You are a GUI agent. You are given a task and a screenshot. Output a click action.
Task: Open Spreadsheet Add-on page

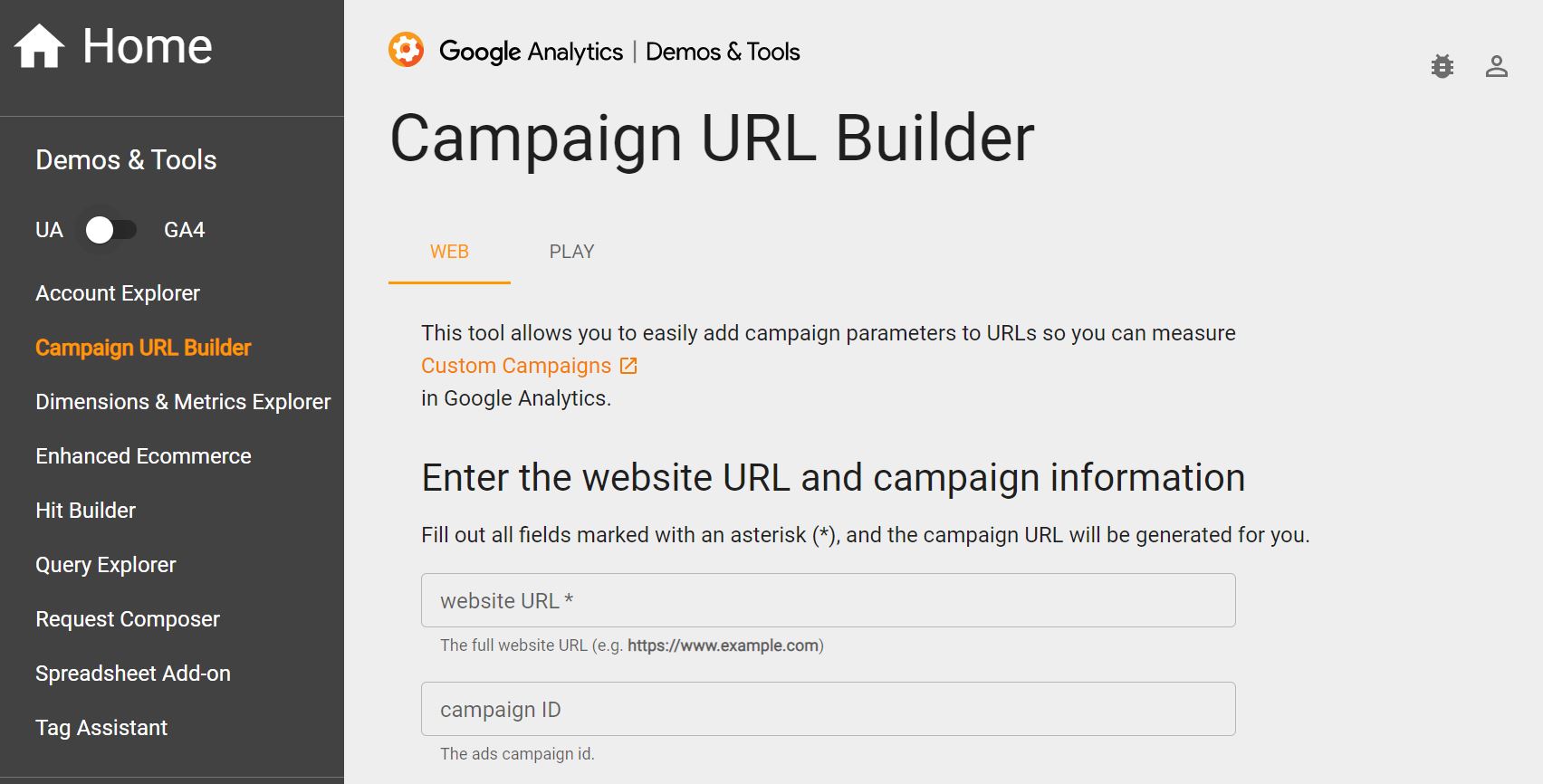[x=133, y=674]
